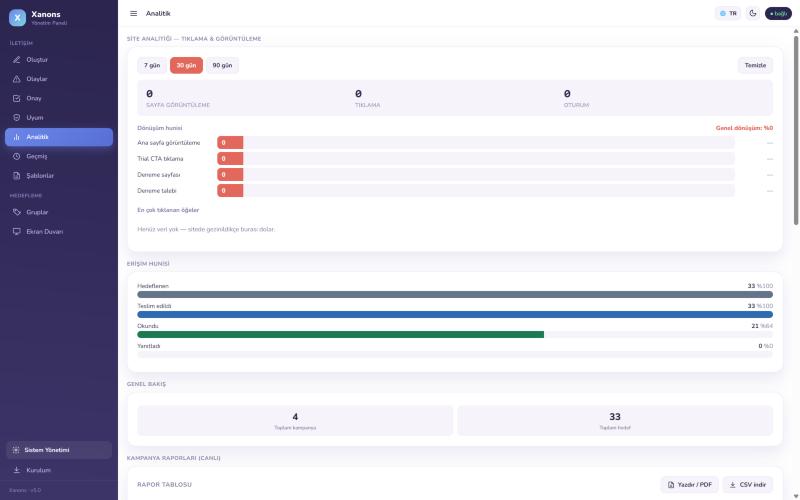
Task: Open the hamburger menu icon beside Analitik
Action: click(134, 13)
